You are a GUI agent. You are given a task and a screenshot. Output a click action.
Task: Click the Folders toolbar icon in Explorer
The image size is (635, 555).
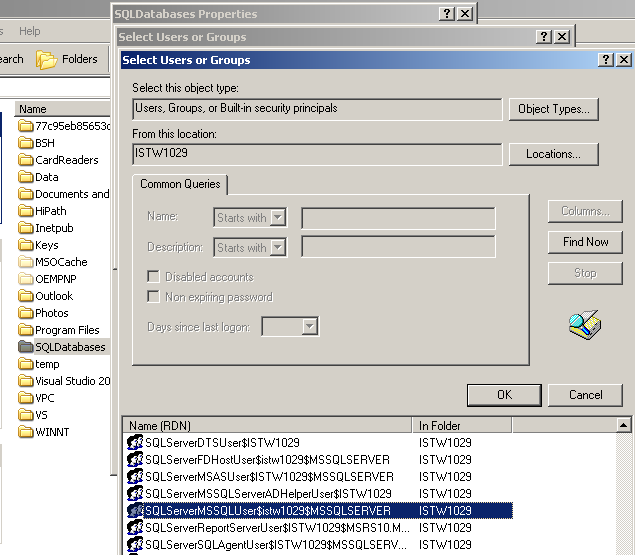pyautogui.click(x=47, y=60)
